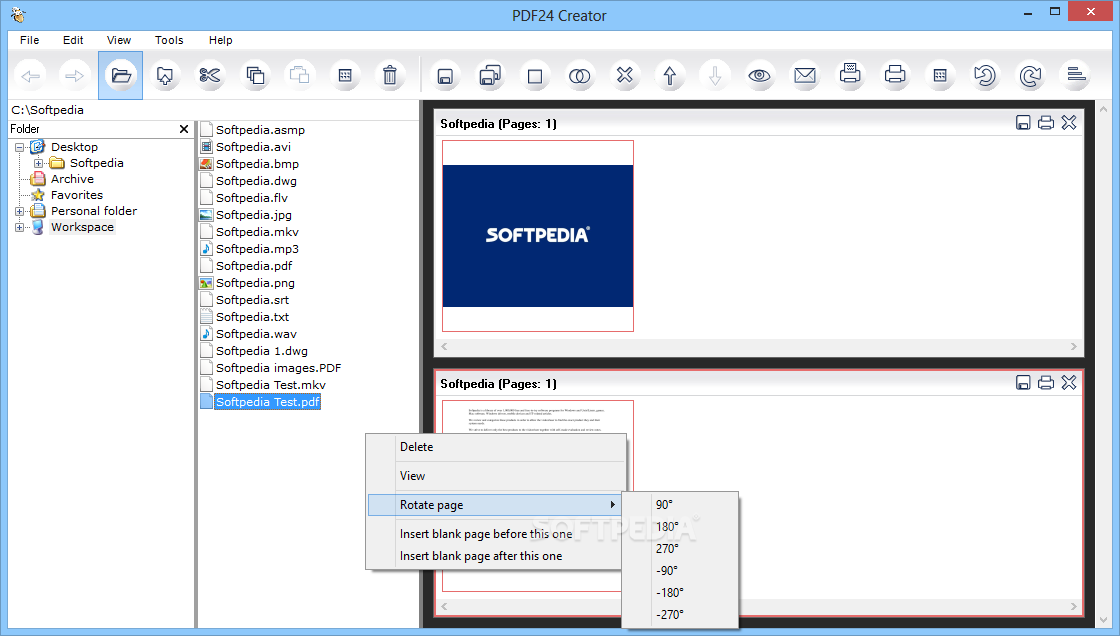Click the scissors cut icon in toolbar
This screenshot has height=636, width=1120.
(210, 76)
